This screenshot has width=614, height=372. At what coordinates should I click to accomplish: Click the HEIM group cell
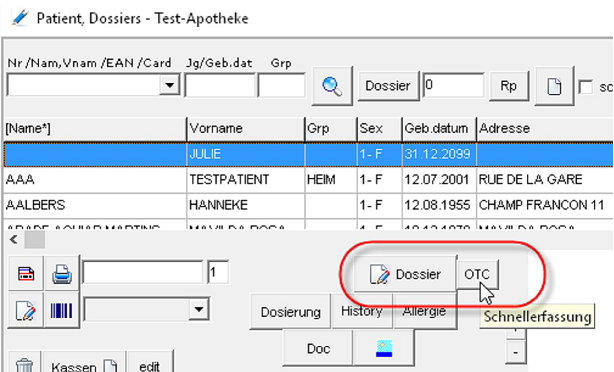point(331,180)
